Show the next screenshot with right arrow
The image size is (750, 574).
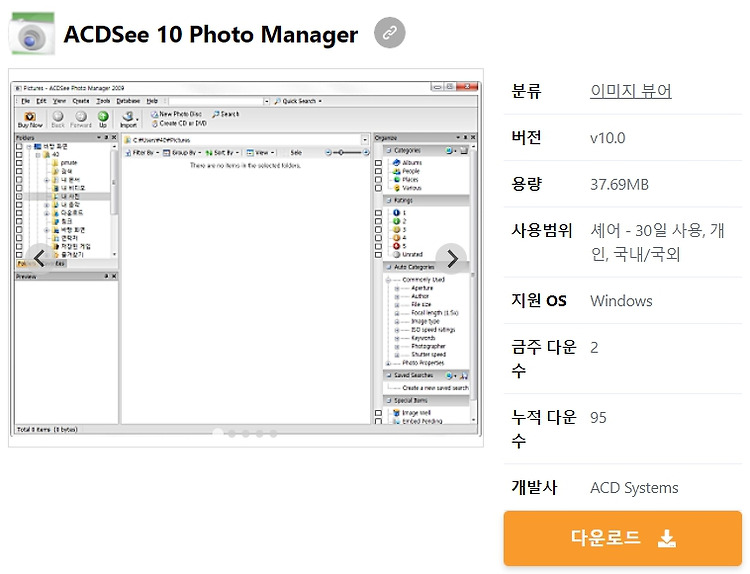point(452,259)
